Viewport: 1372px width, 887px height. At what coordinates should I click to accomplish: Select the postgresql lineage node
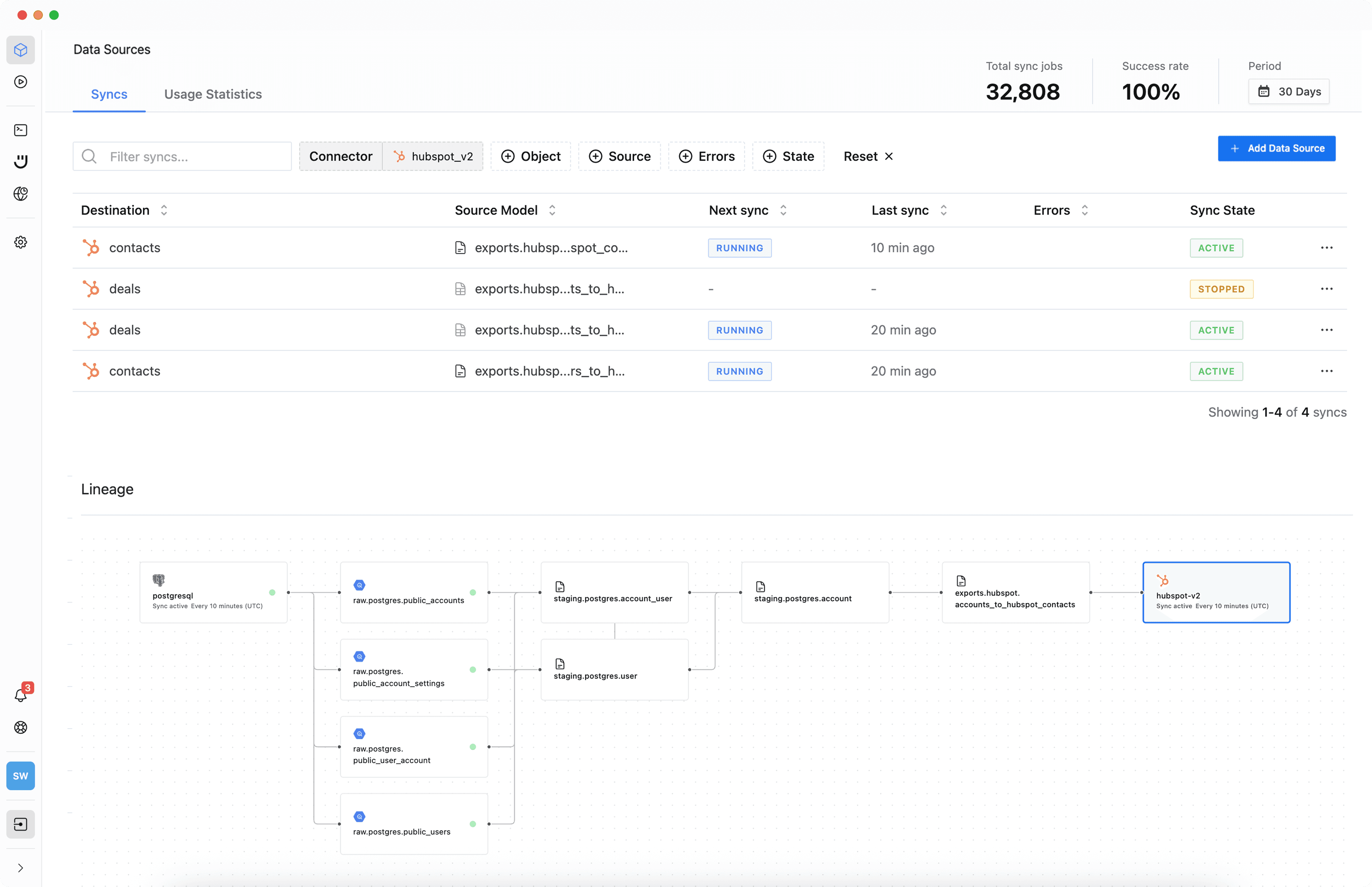pyautogui.click(x=214, y=592)
